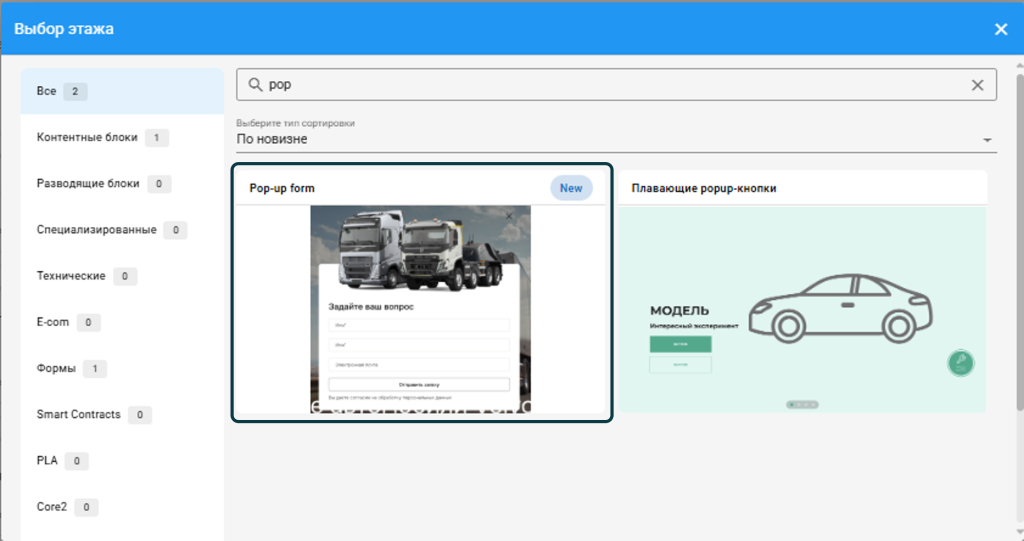This screenshot has height=541, width=1024.
Task: Click the vertical scrollbar of the dialog
Action: 1019,242
